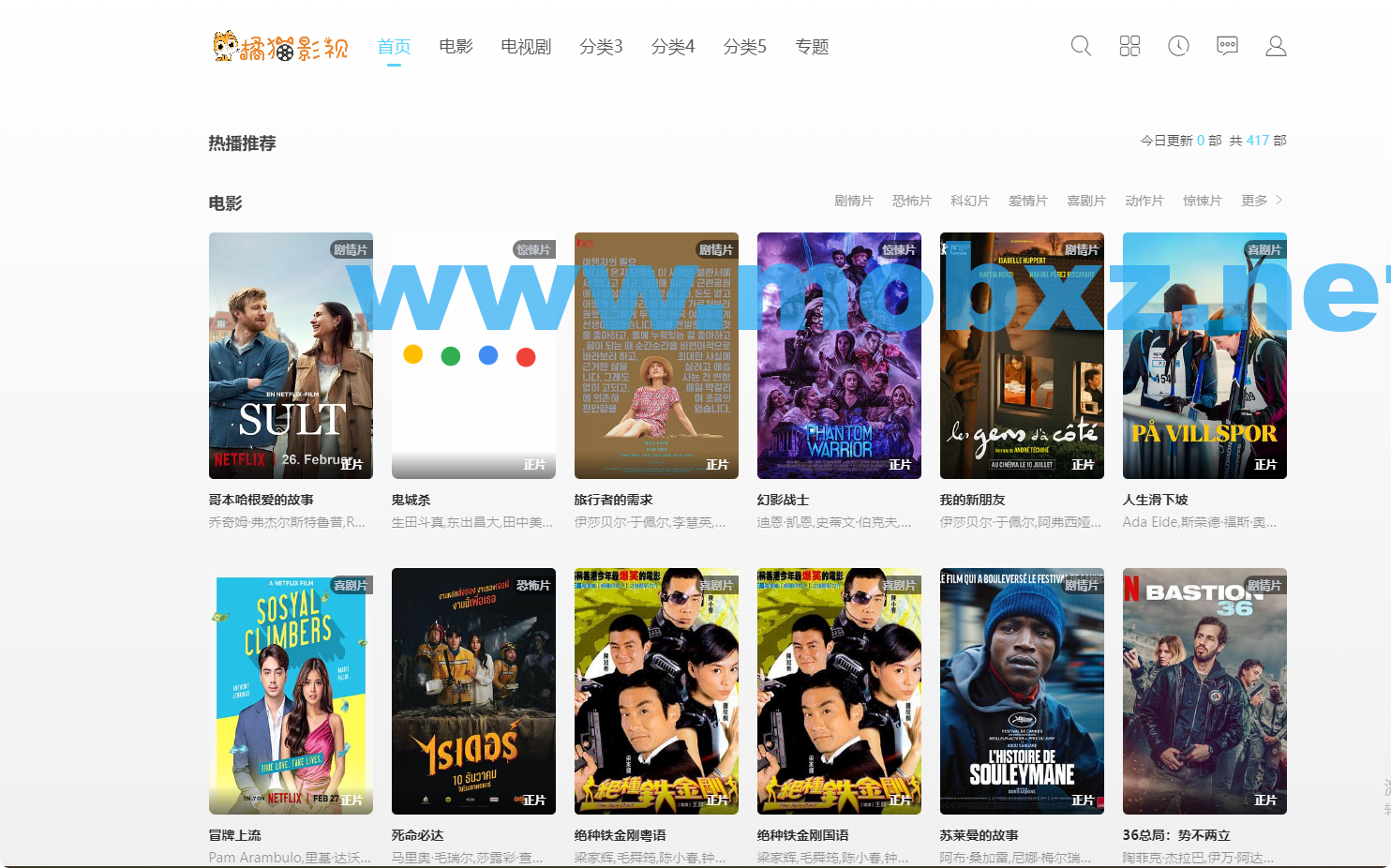
Task: Open the 分类5 nav tab
Action: click(745, 46)
